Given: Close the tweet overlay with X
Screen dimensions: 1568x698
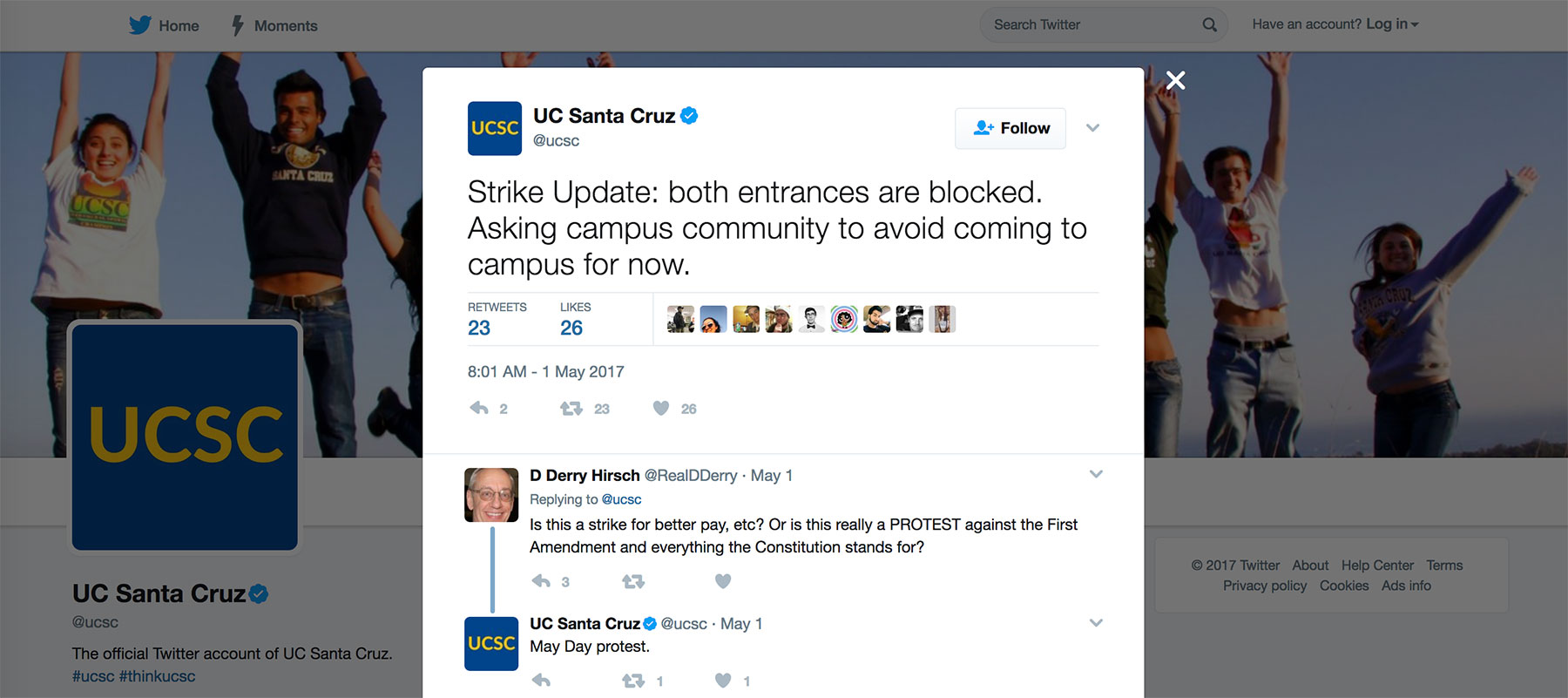Looking at the screenshot, I should pos(1175,81).
